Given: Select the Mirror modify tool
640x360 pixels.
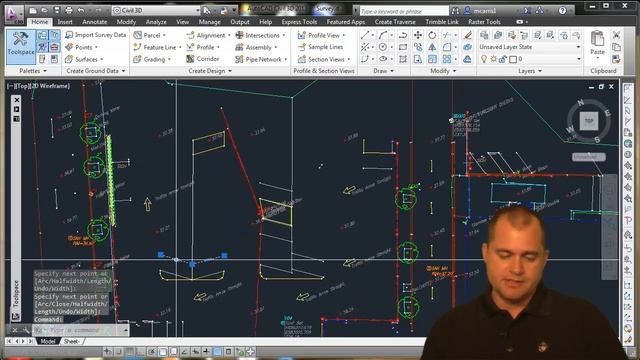Looking at the screenshot, I should tap(432, 47).
